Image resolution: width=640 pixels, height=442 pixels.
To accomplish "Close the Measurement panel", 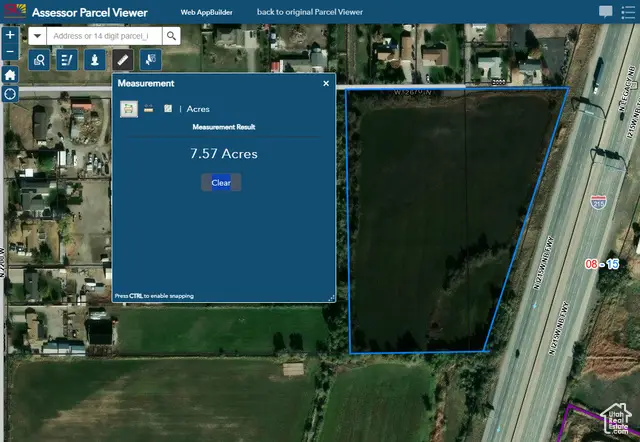I will click(326, 84).
